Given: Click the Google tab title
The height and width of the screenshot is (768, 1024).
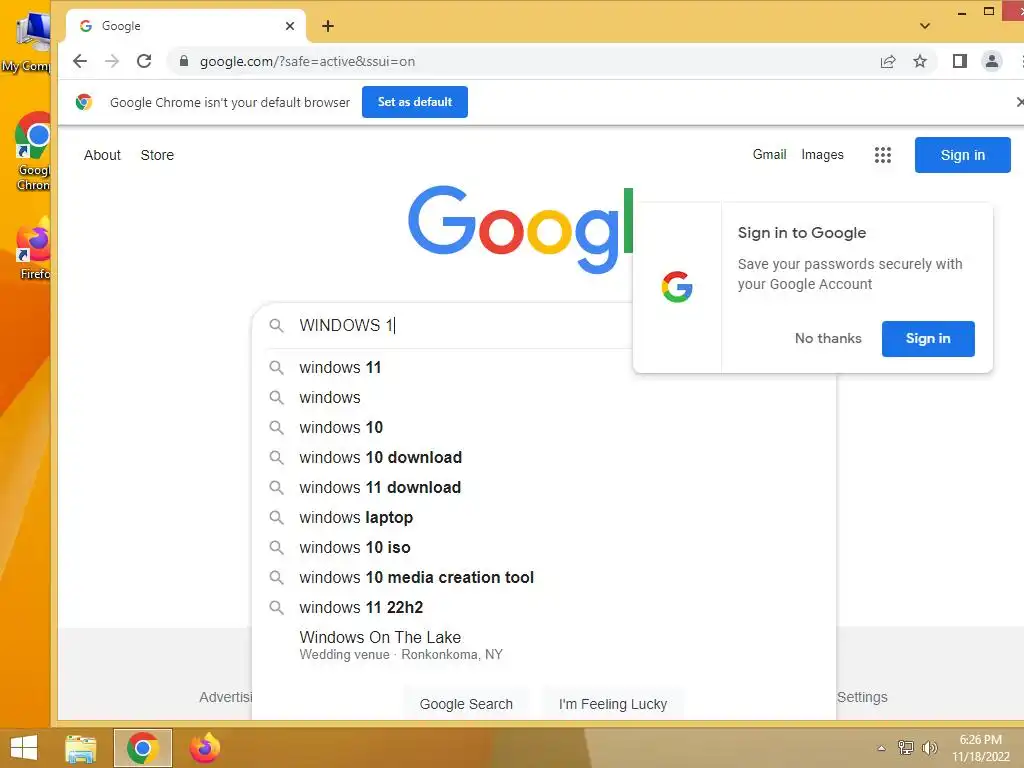Looking at the screenshot, I should point(121,26).
